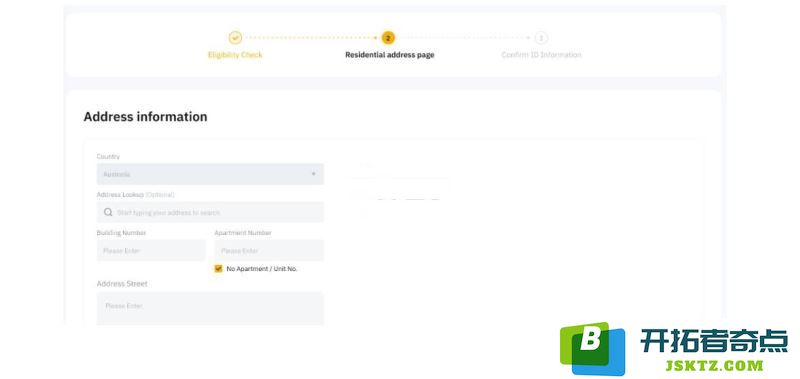
Task: Click the Address information heading
Action: tap(145, 117)
